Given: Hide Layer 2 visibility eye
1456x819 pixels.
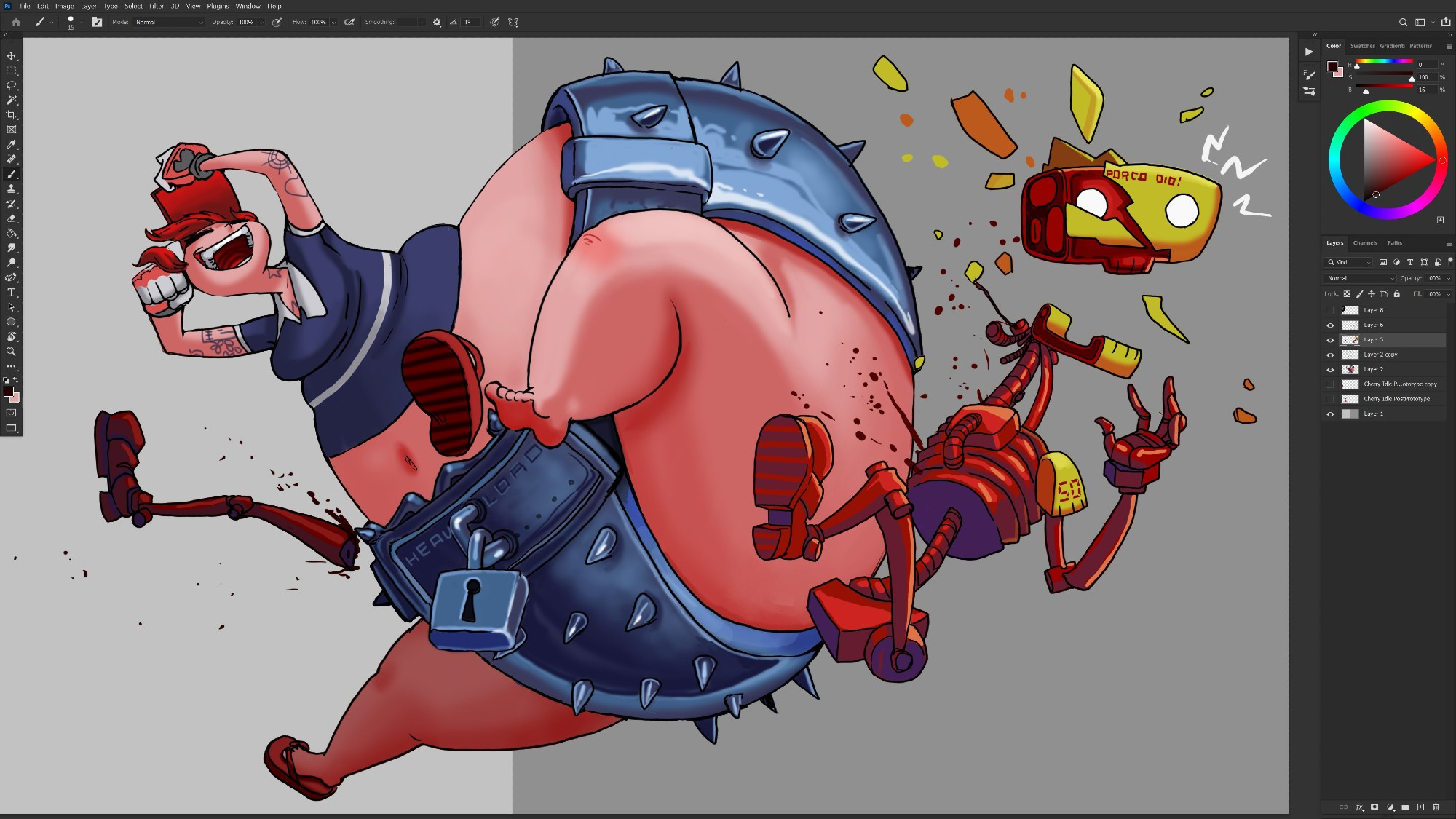Looking at the screenshot, I should pos(1330,370).
